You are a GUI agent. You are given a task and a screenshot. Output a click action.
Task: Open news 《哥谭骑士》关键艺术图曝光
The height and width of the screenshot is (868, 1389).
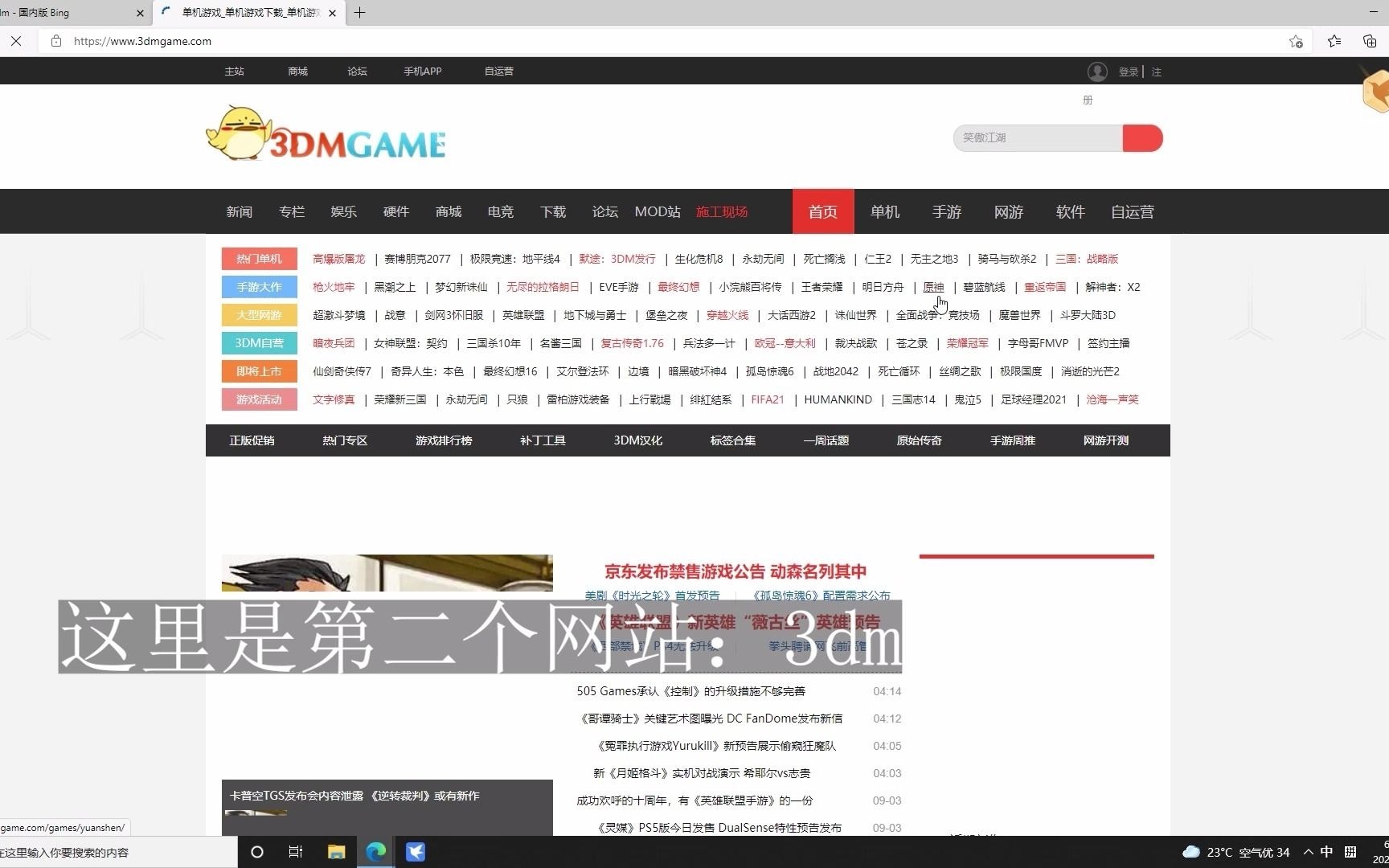711,719
